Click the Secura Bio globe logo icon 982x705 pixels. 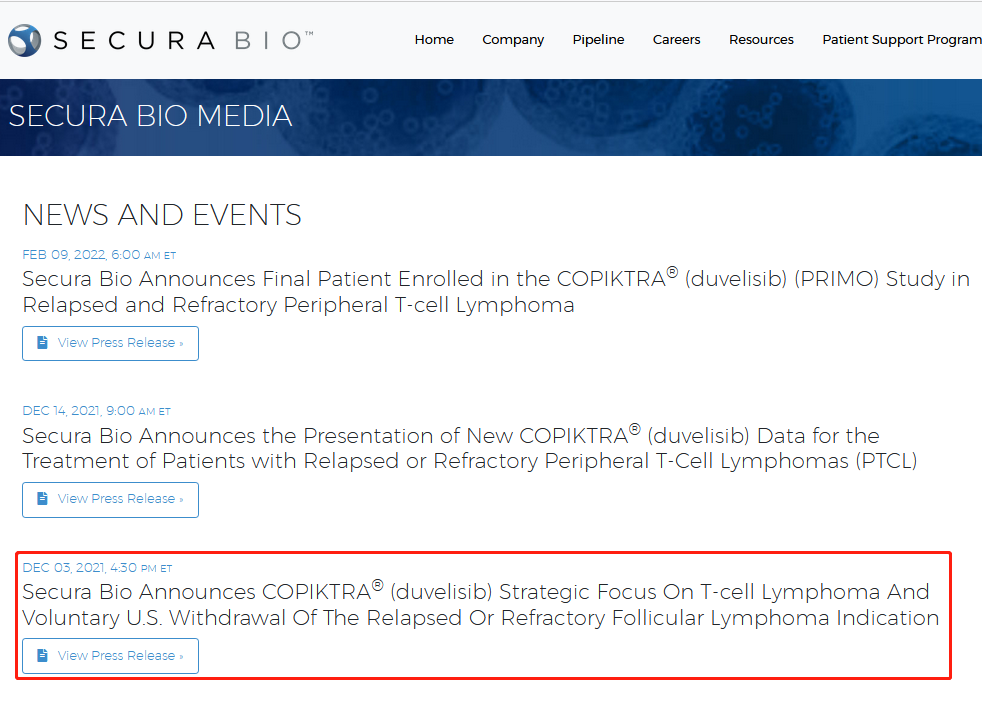click(24, 40)
